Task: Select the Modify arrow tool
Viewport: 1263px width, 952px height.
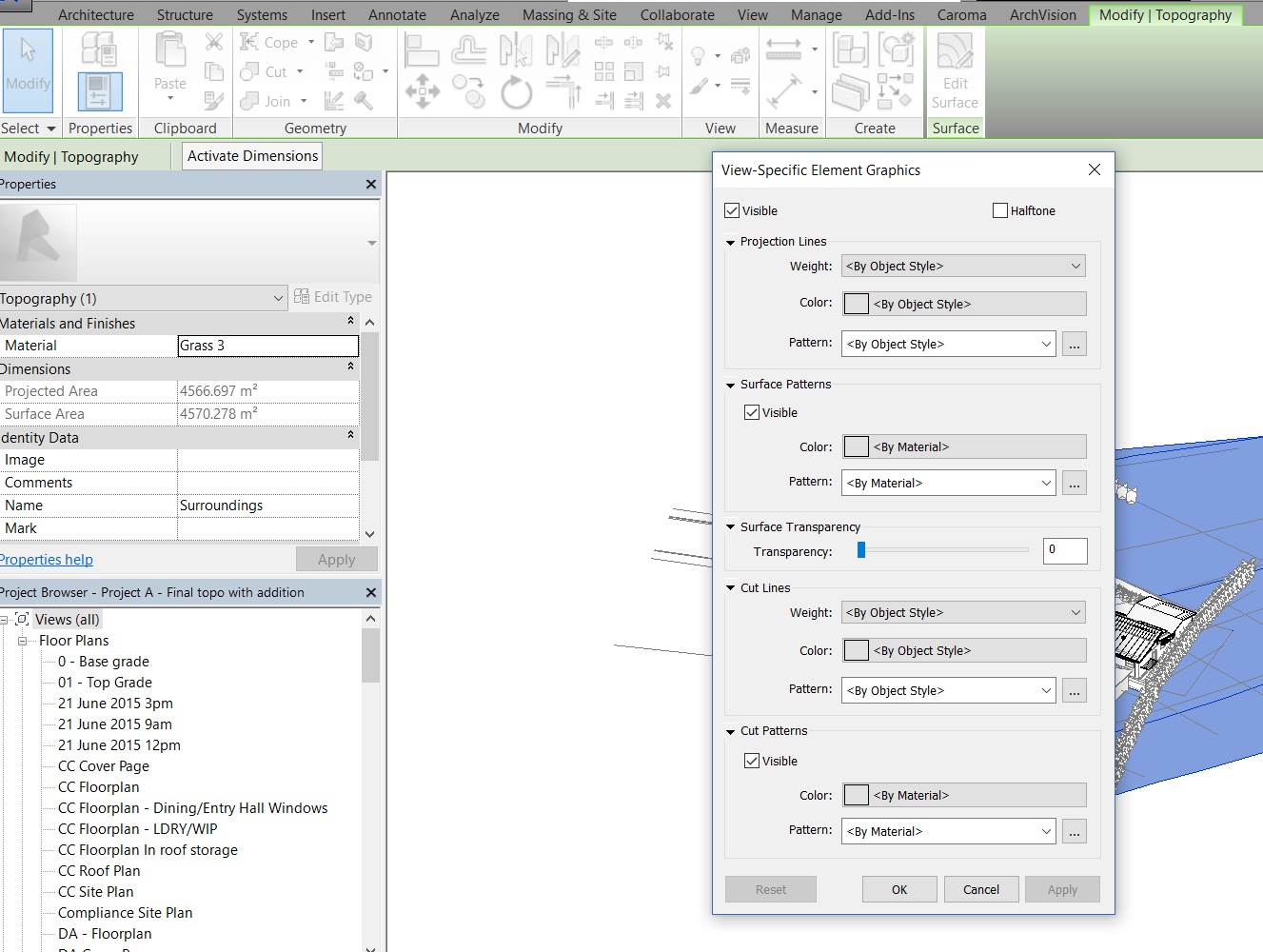Action: coord(28,65)
